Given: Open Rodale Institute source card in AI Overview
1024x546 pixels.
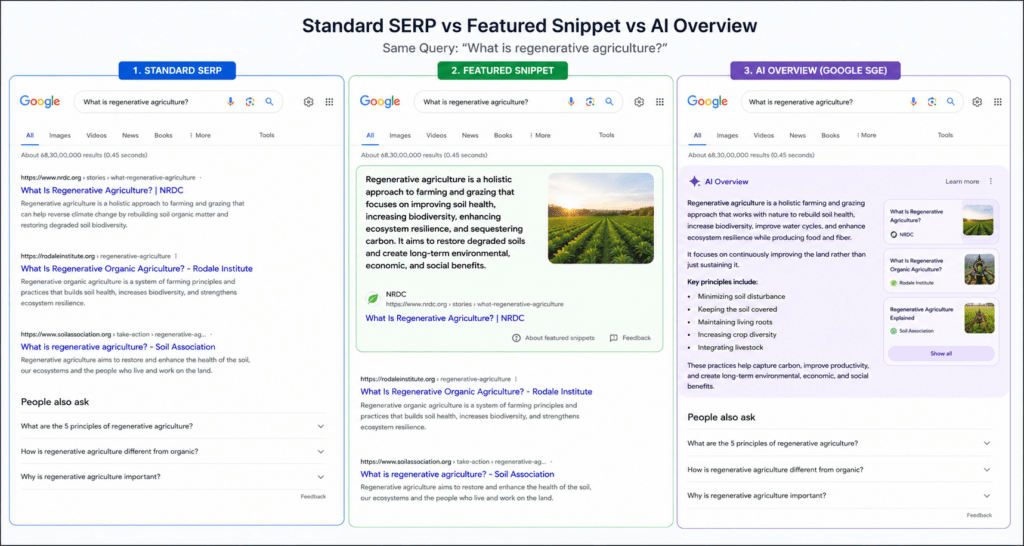Looking at the screenshot, I should (941, 271).
